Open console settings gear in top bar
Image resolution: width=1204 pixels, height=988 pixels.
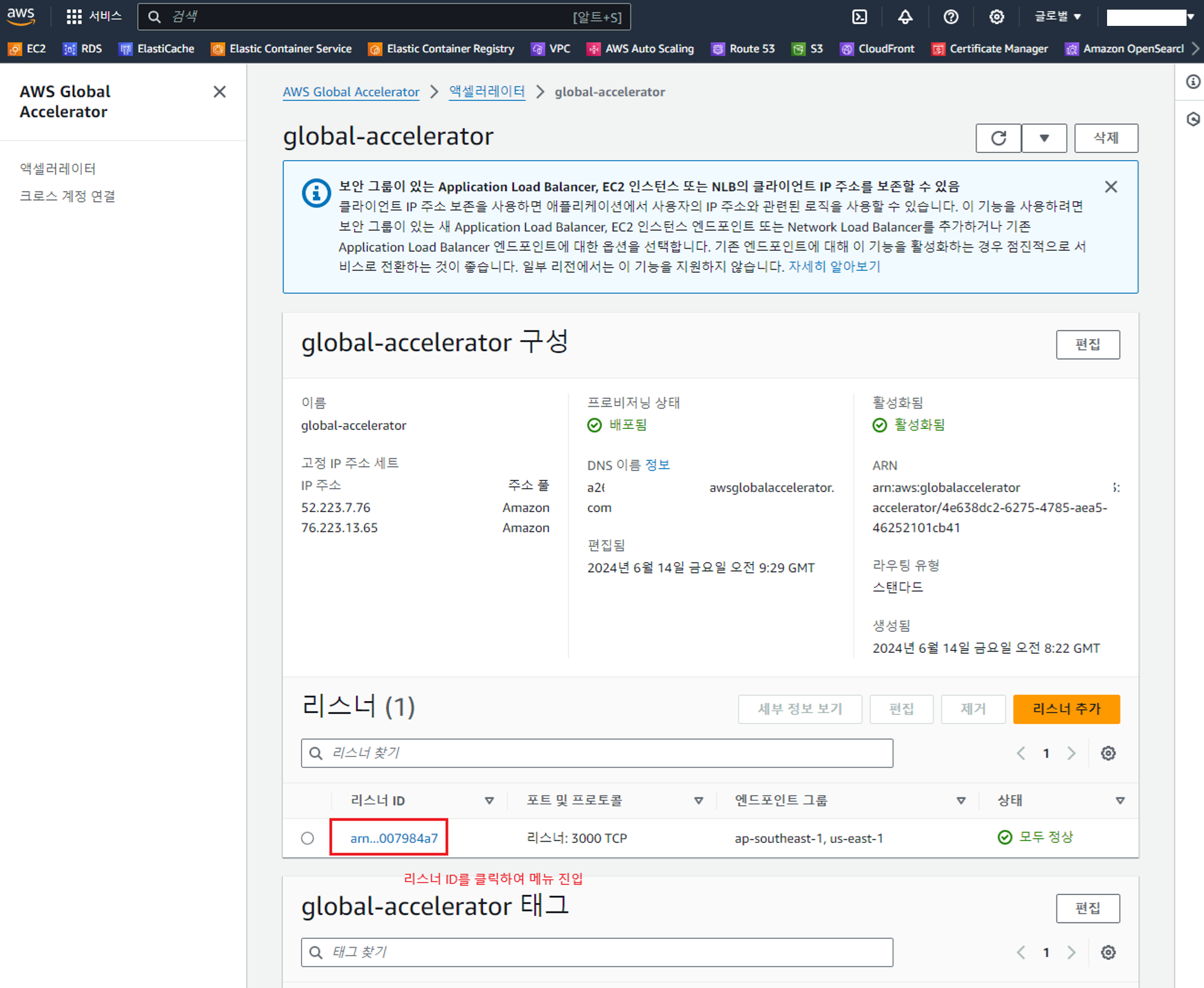coord(996,16)
